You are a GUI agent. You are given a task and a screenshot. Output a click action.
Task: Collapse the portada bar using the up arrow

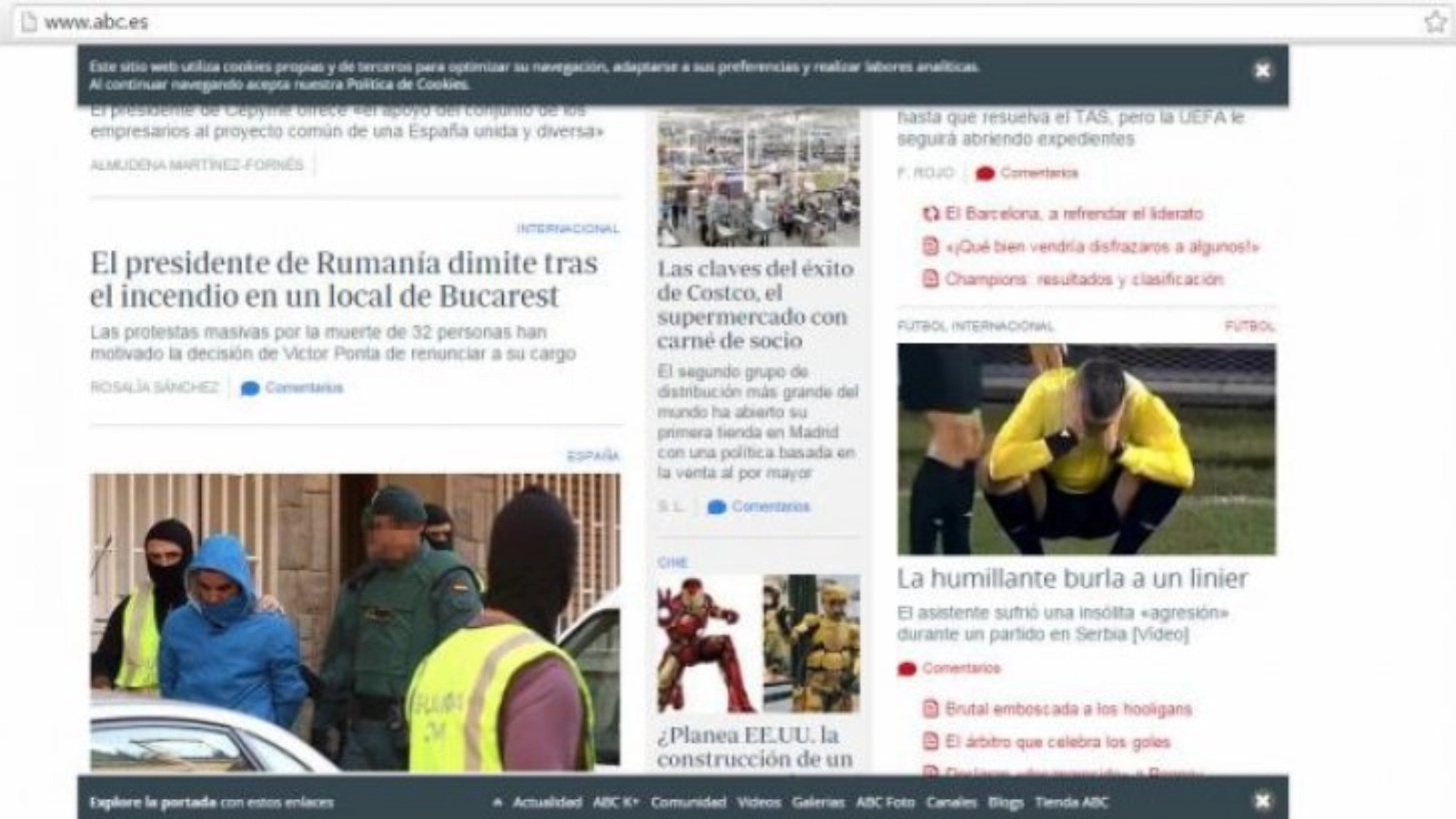pyautogui.click(x=497, y=802)
